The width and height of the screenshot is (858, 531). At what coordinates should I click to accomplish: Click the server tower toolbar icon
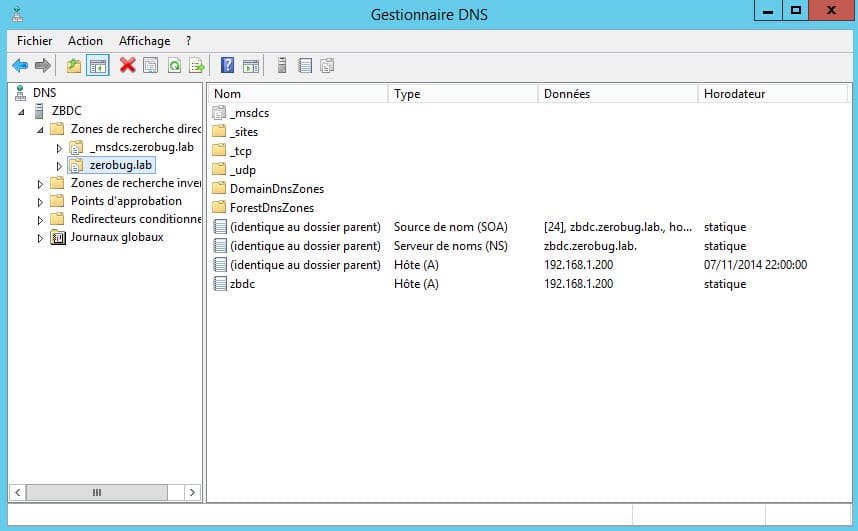pyautogui.click(x=282, y=66)
